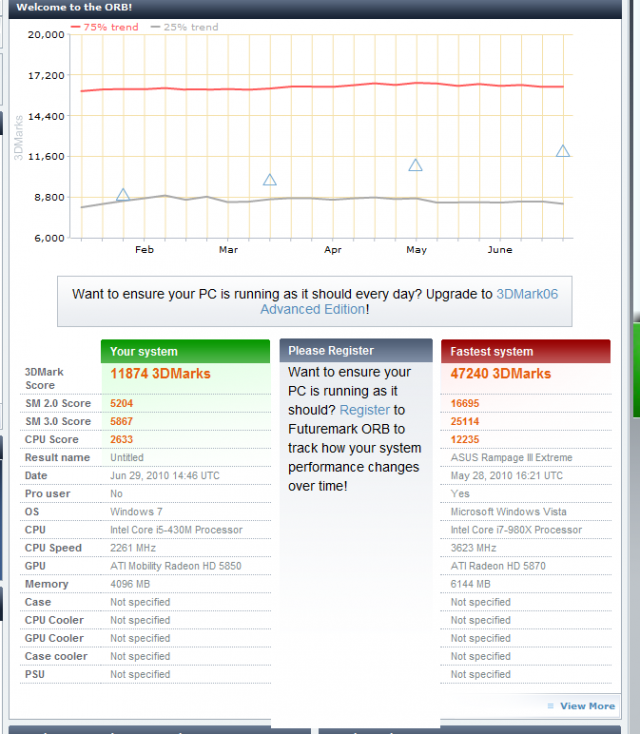Click ASUS Rampage III Extreme result name
Viewport: 640px width, 735px height.
point(512,458)
